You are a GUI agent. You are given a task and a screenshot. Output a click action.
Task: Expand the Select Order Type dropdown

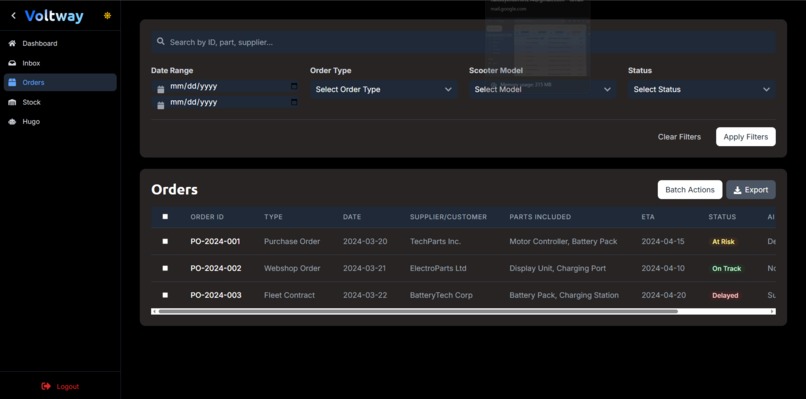[383, 89]
